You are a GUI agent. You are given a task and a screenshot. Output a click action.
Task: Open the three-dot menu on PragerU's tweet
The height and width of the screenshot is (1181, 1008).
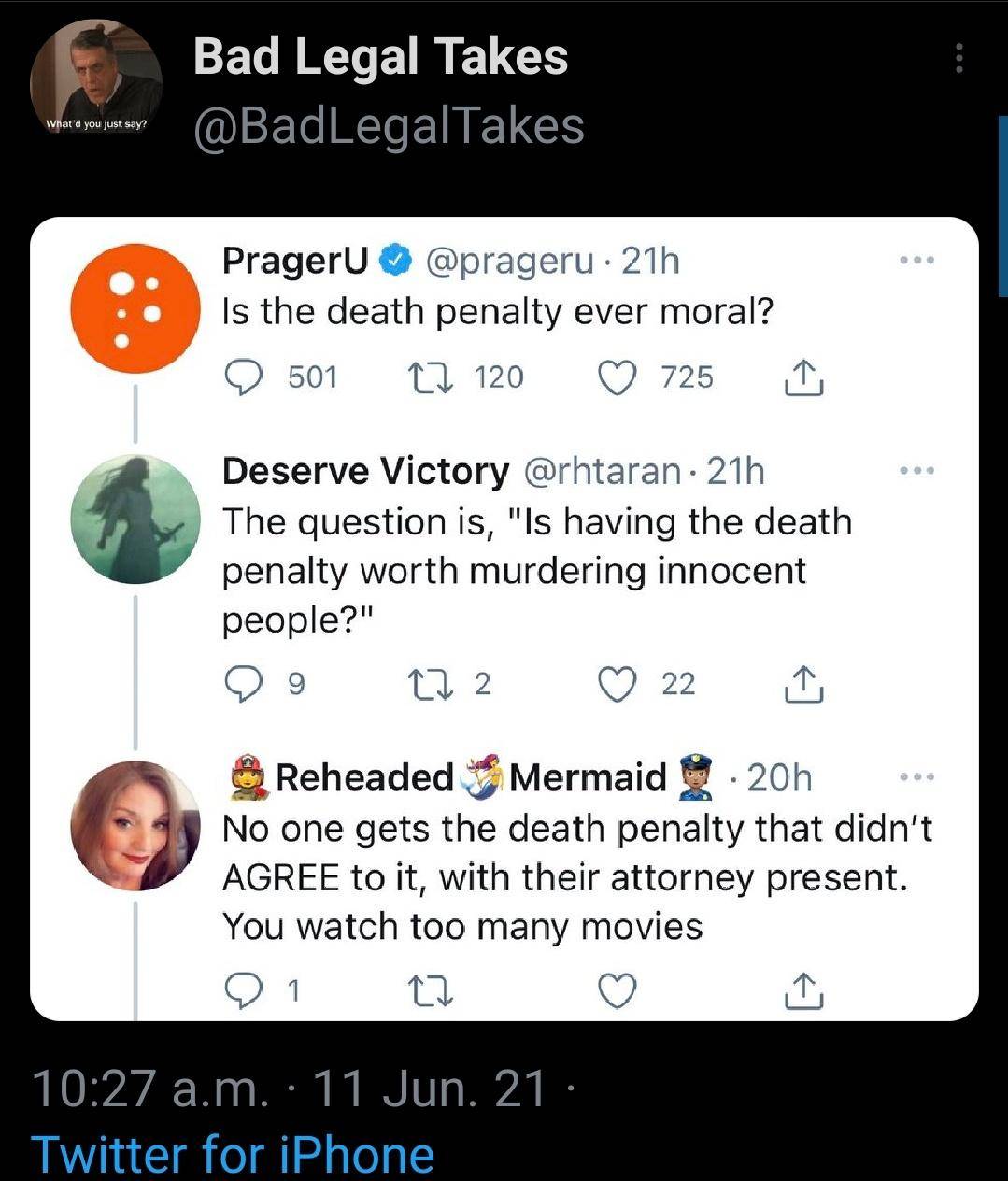pos(916,260)
